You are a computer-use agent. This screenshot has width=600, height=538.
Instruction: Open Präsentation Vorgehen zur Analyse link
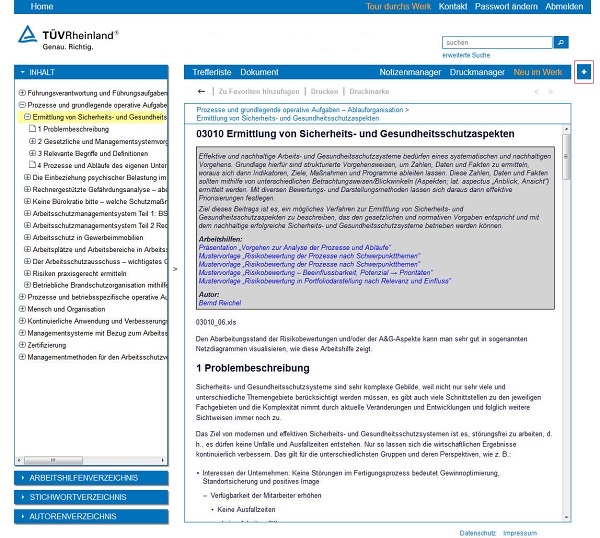tap(295, 247)
